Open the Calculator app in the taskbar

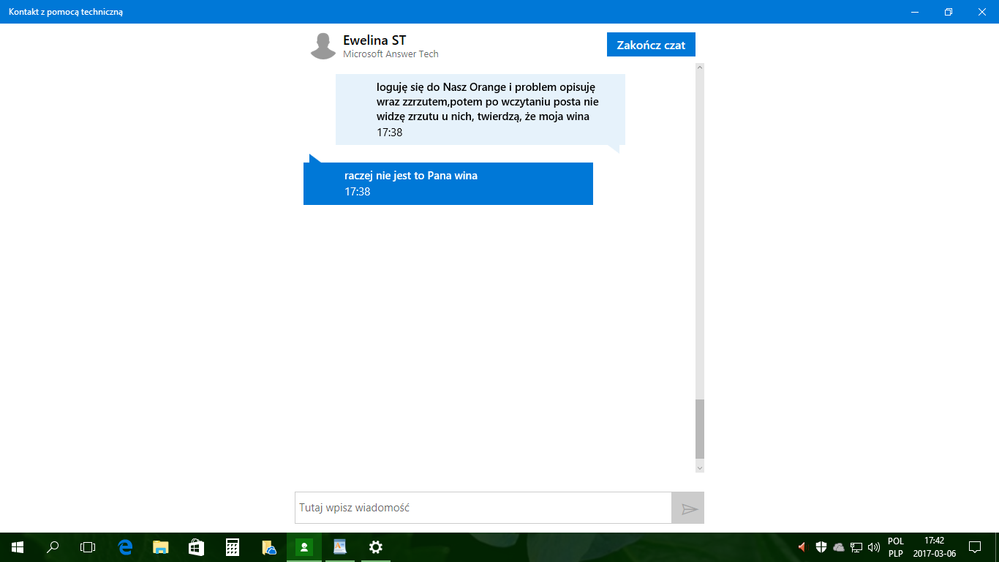pyautogui.click(x=232, y=547)
